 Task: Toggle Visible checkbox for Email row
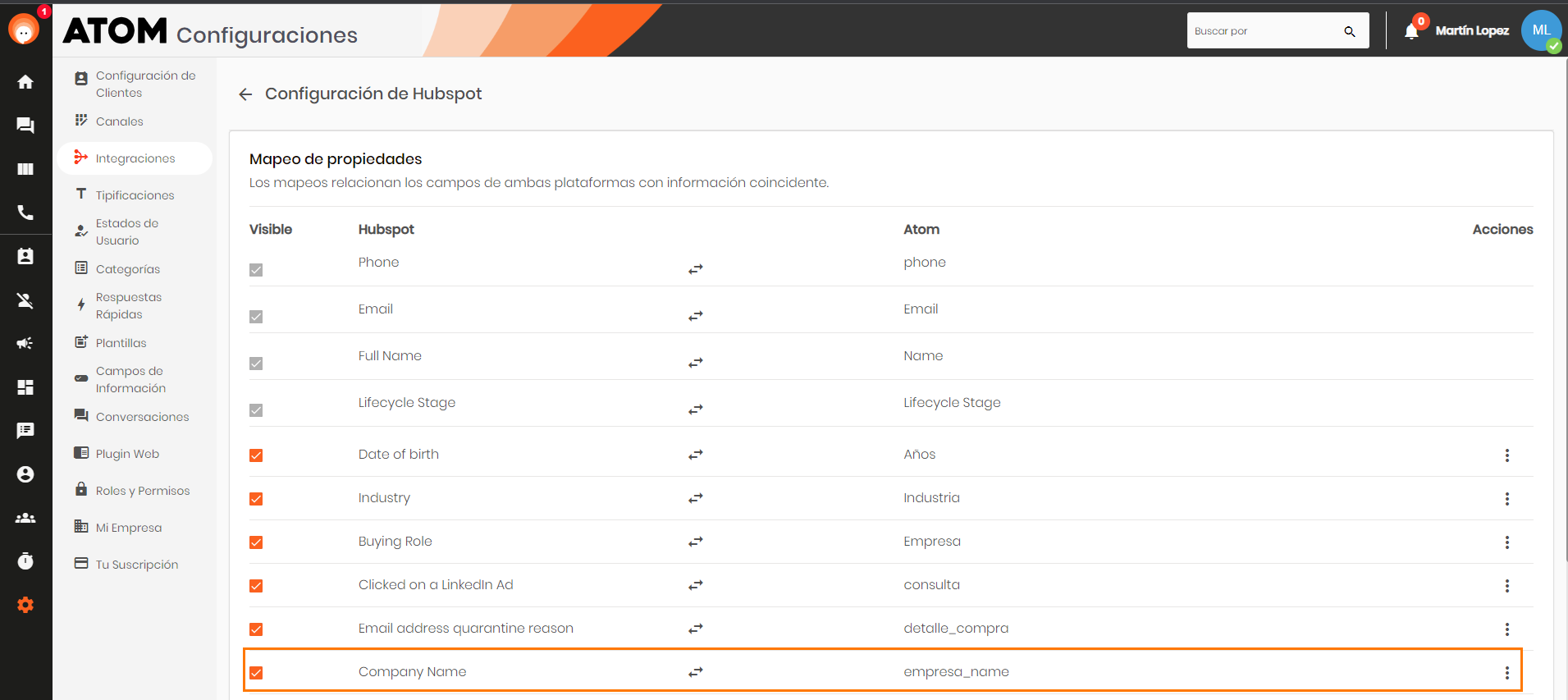coord(256,317)
